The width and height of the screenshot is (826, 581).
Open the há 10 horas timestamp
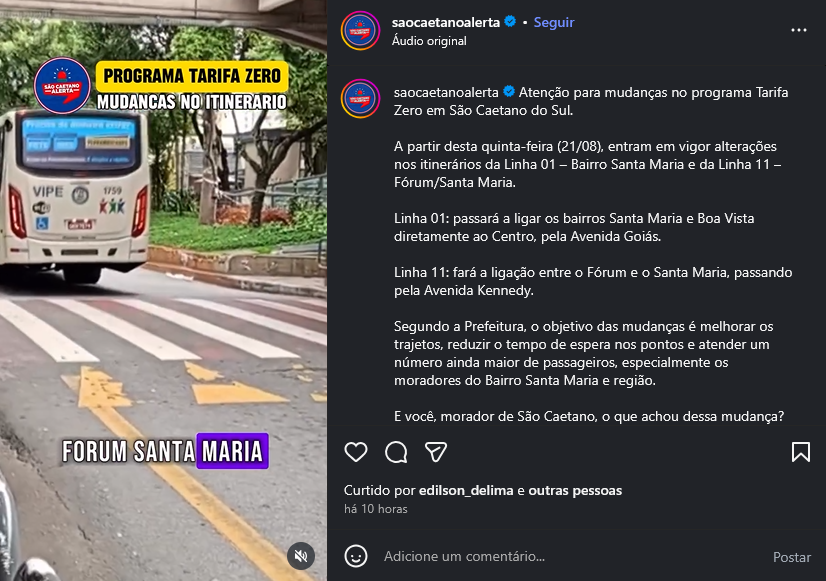(376, 509)
